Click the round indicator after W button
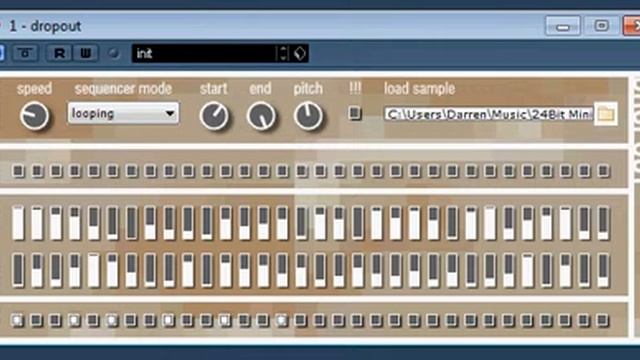Image resolution: width=640 pixels, height=360 pixels. point(114,53)
